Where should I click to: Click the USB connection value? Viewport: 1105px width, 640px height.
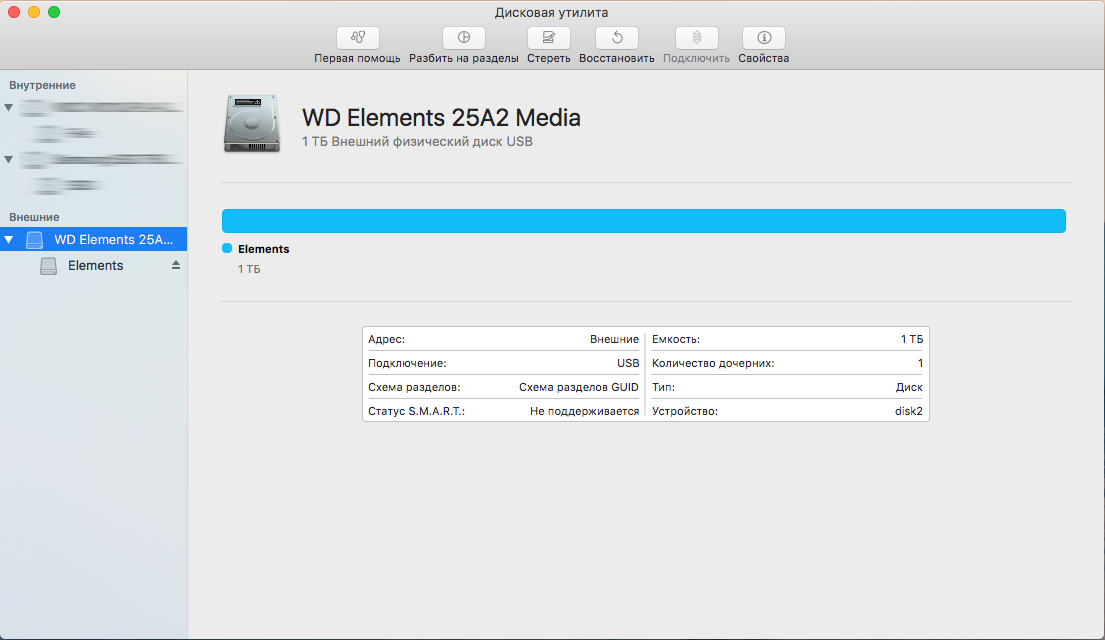pos(628,363)
